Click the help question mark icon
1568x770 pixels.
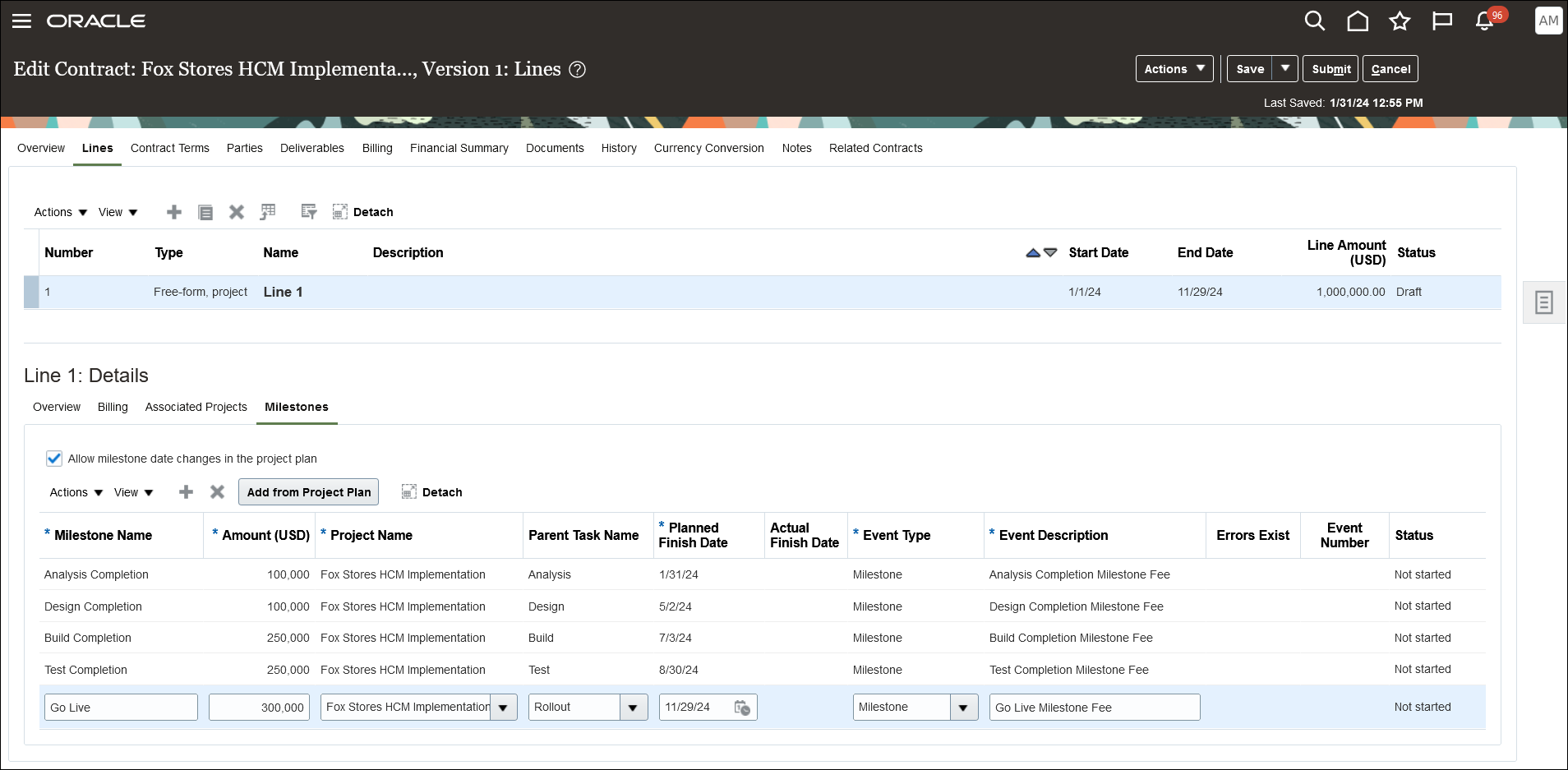(578, 70)
